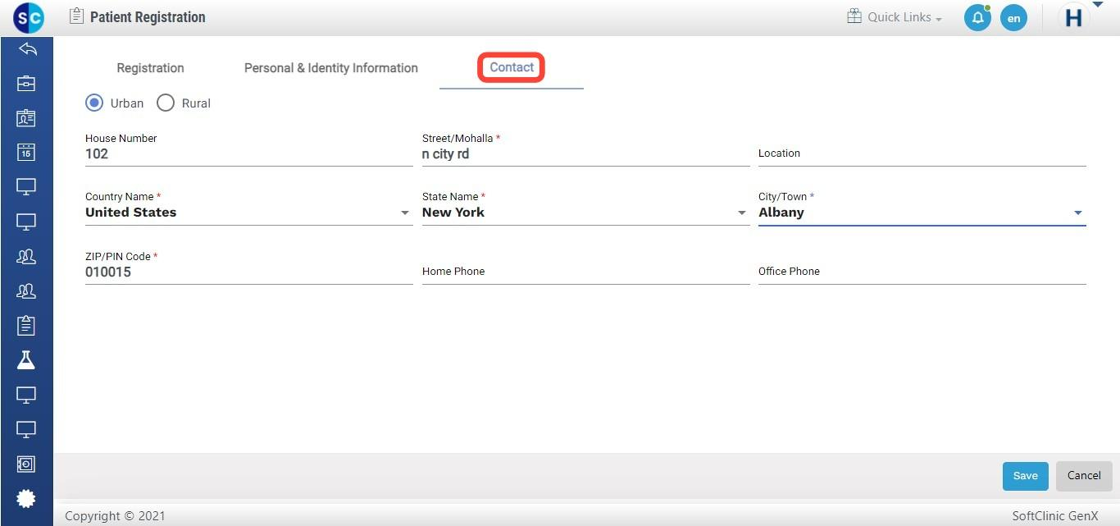
Task: Open the safe/vault icon in sidebar
Action: 26,464
